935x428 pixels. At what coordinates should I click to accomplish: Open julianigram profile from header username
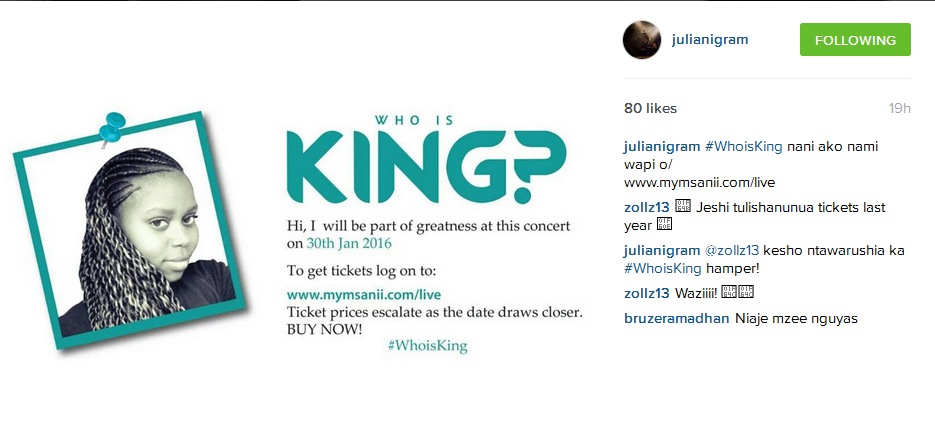click(710, 40)
